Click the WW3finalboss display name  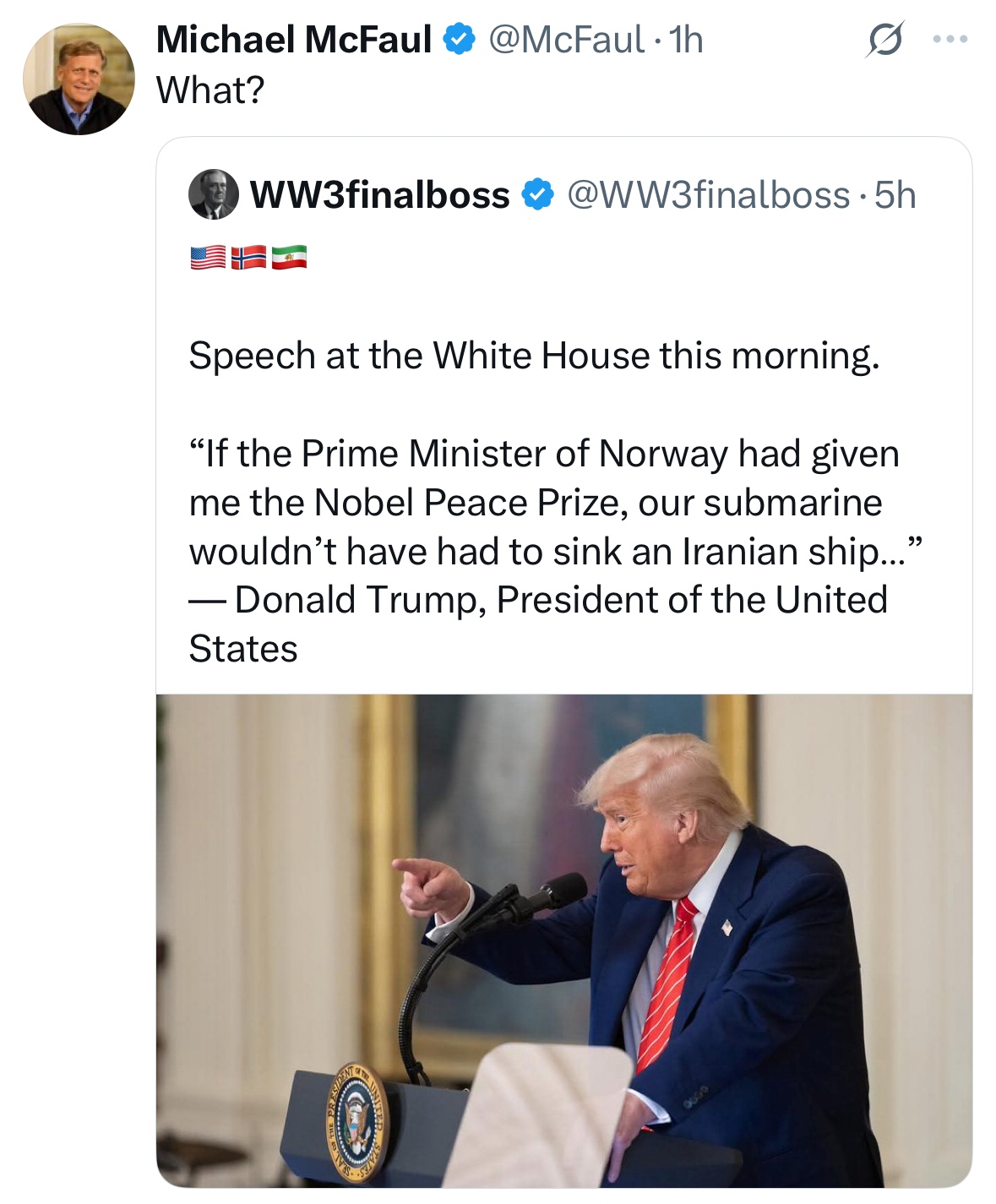click(x=379, y=195)
